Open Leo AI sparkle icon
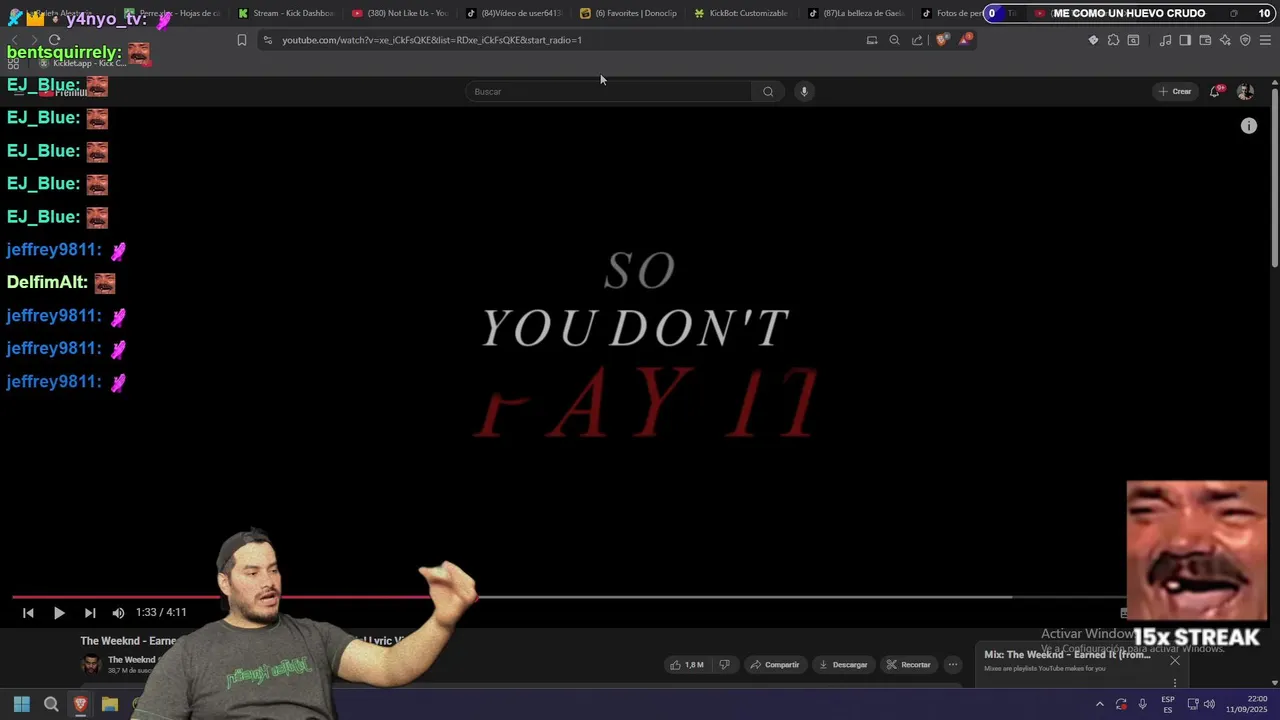 pyautogui.click(x=1225, y=40)
